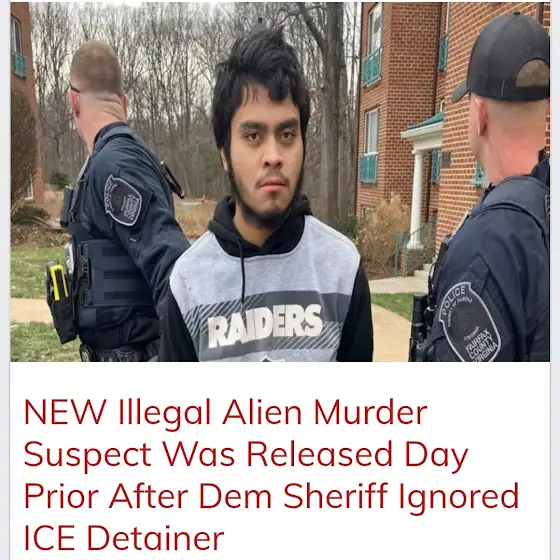Click the Fairfax County police patch at right
560x560 pixels.
click(469, 322)
